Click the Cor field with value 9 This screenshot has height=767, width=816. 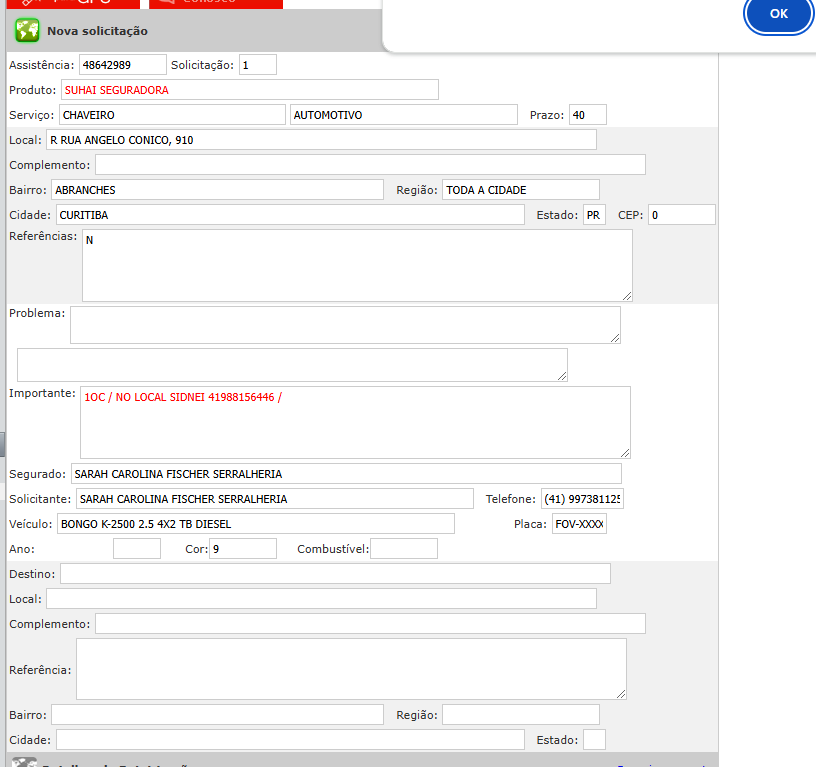coord(243,549)
